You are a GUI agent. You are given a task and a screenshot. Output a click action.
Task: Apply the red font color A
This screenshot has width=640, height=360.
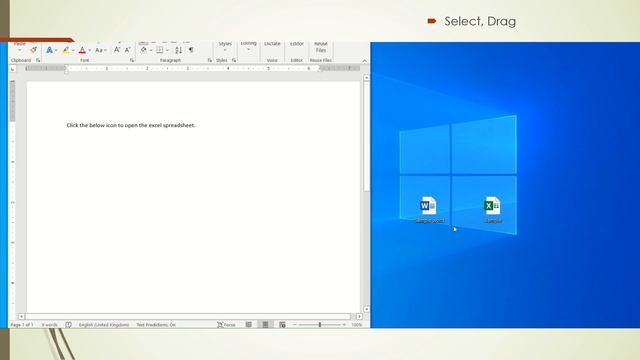click(82, 50)
